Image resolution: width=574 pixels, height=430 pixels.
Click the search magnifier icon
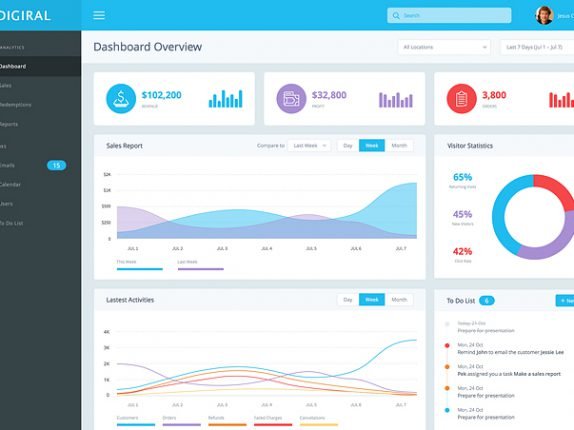click(x=396, y=15)
